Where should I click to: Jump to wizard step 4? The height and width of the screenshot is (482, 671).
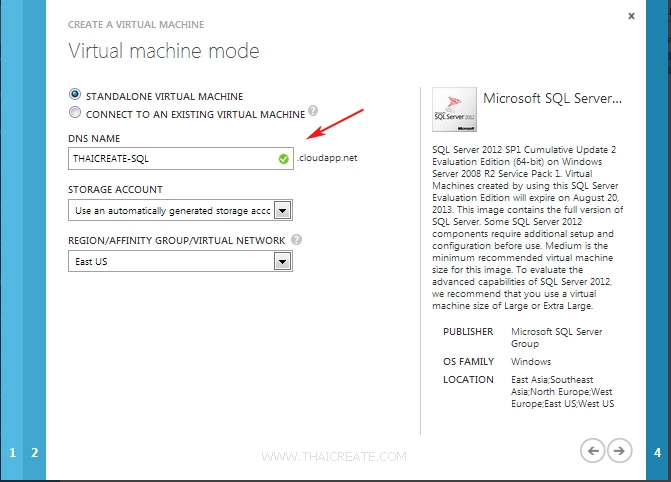657,452
